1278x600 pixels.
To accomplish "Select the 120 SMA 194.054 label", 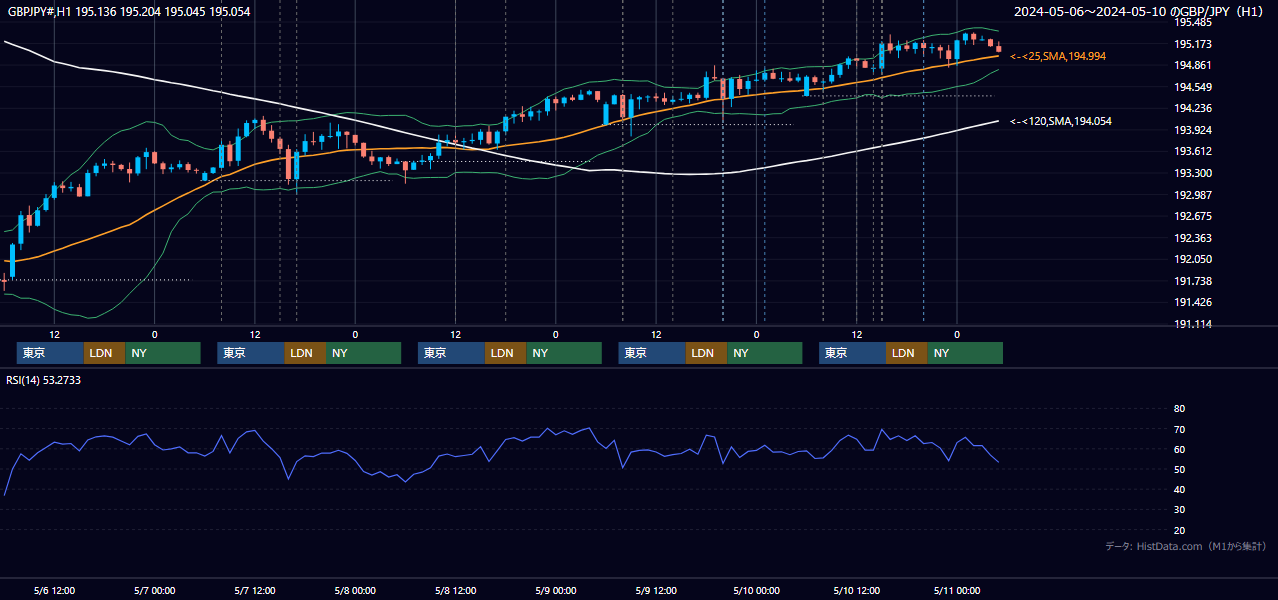I will pos(1061,121).
